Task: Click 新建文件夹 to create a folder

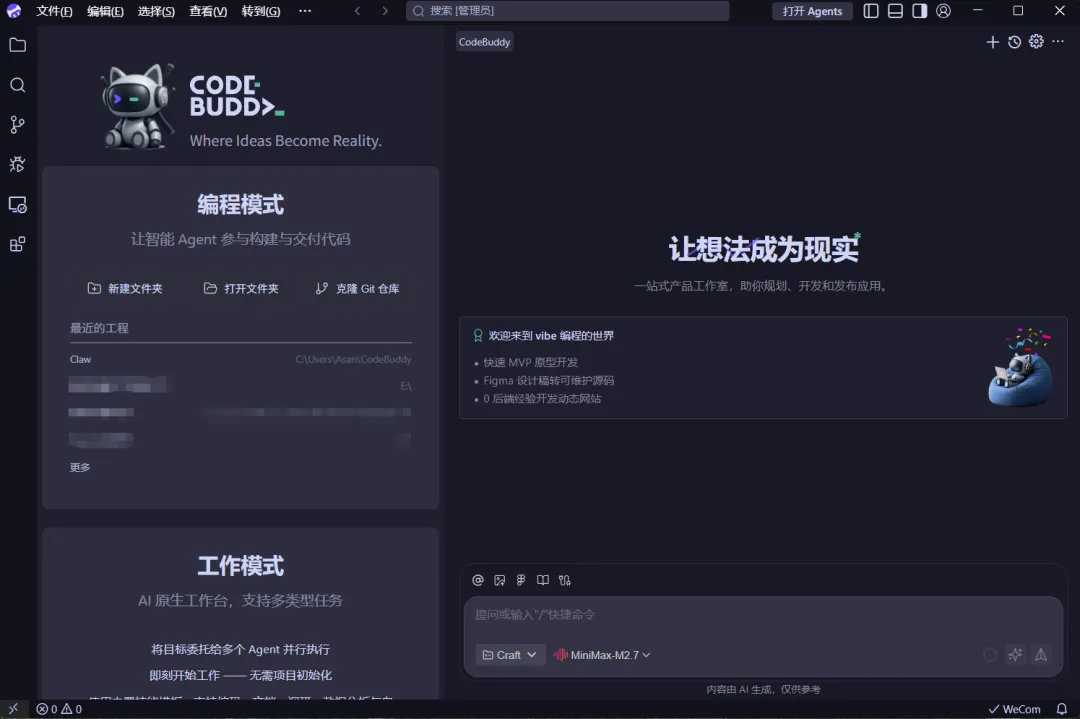Action: pyautogui.click(x=125, y=289)
